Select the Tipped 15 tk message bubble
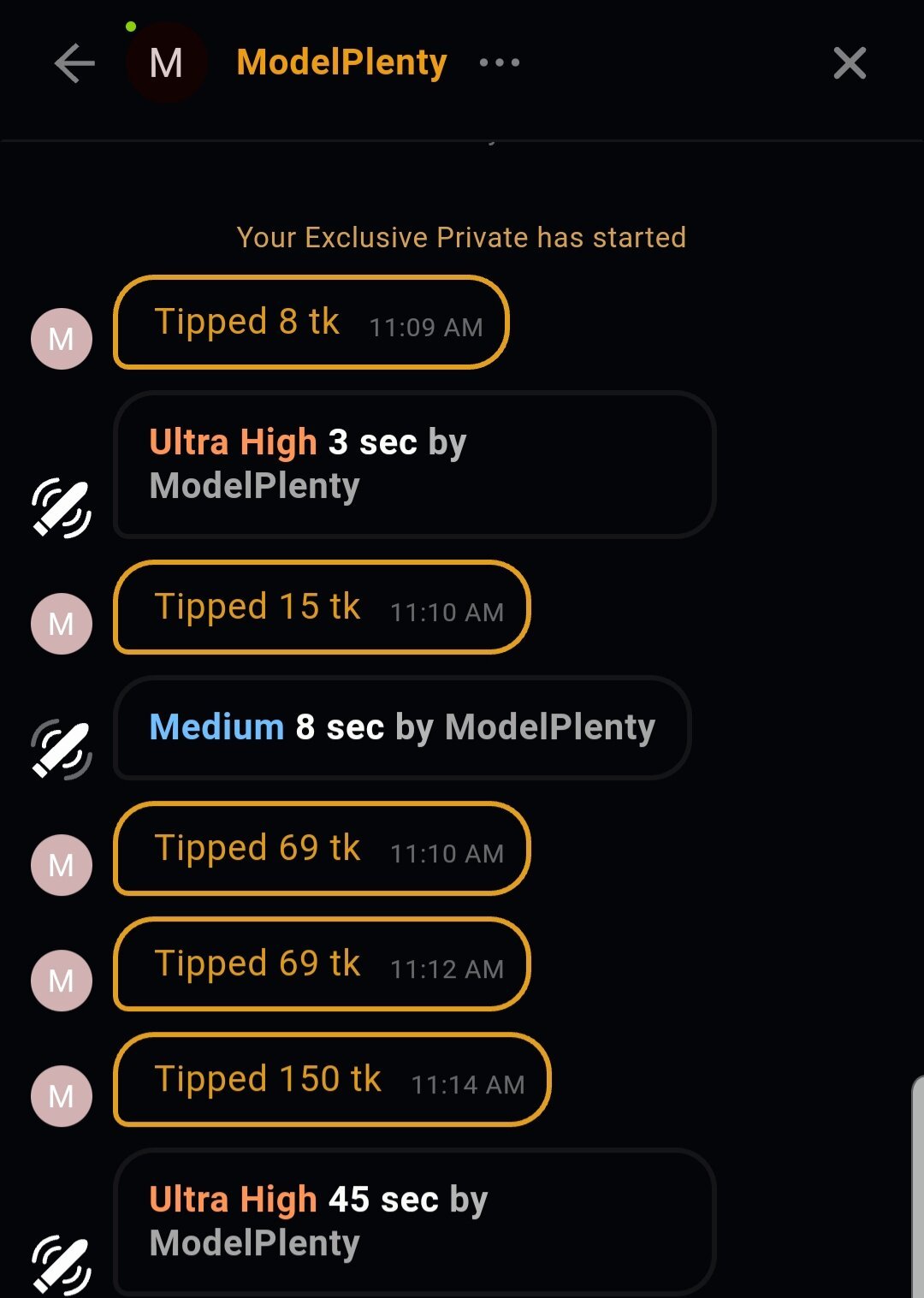Screen dimensions: 924x1298 tap(322, 608)
